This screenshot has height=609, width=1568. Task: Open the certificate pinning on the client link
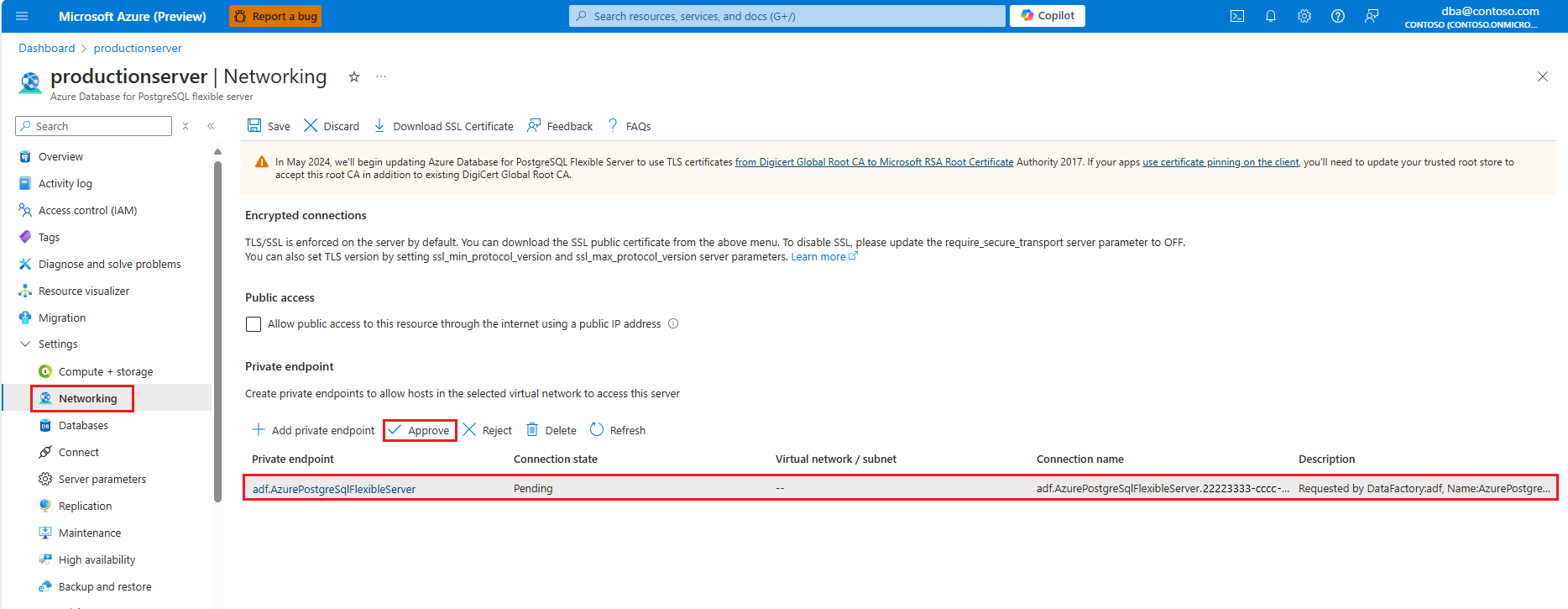(x=1220, y=162)
